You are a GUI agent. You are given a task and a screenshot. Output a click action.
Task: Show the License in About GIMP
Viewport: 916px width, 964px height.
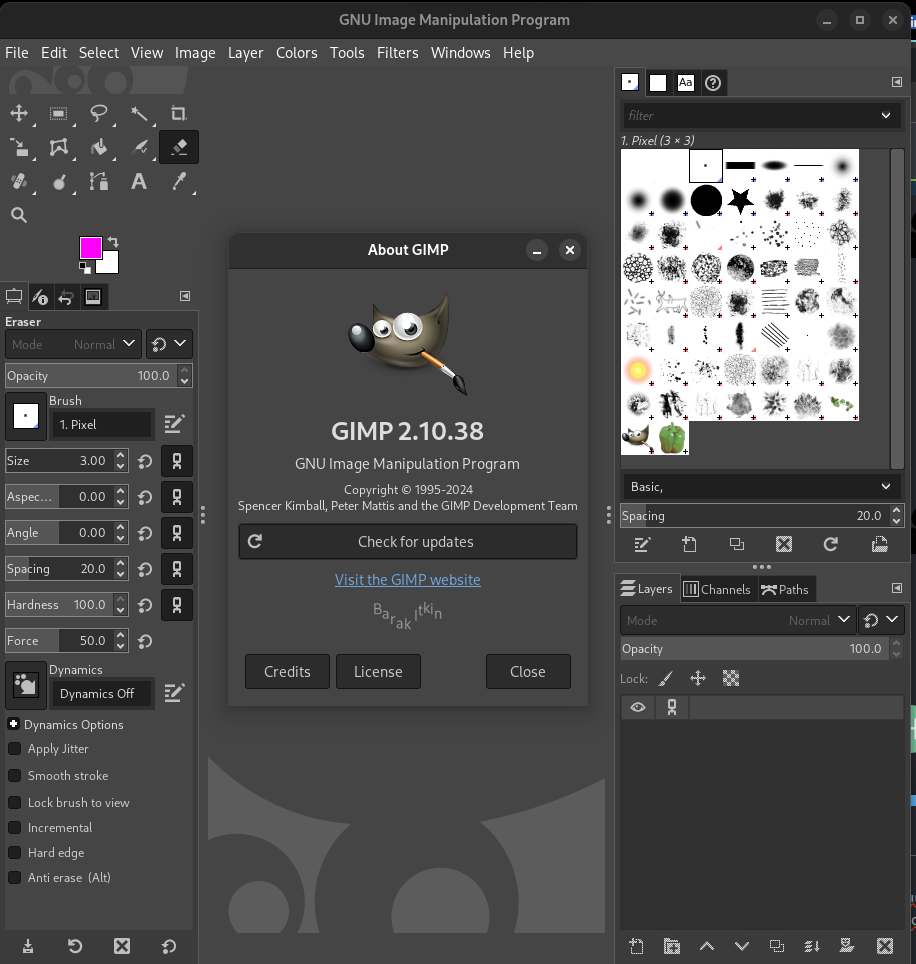pos(378,671)
